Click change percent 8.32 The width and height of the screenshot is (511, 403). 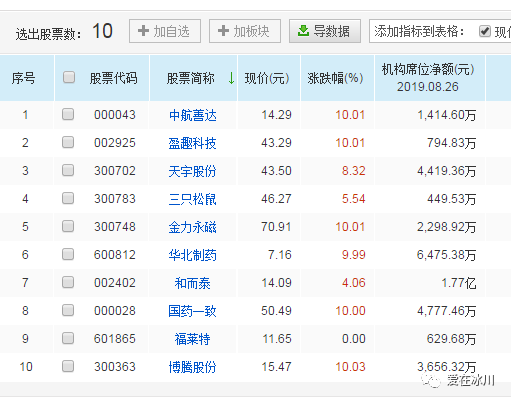point(354,171)
